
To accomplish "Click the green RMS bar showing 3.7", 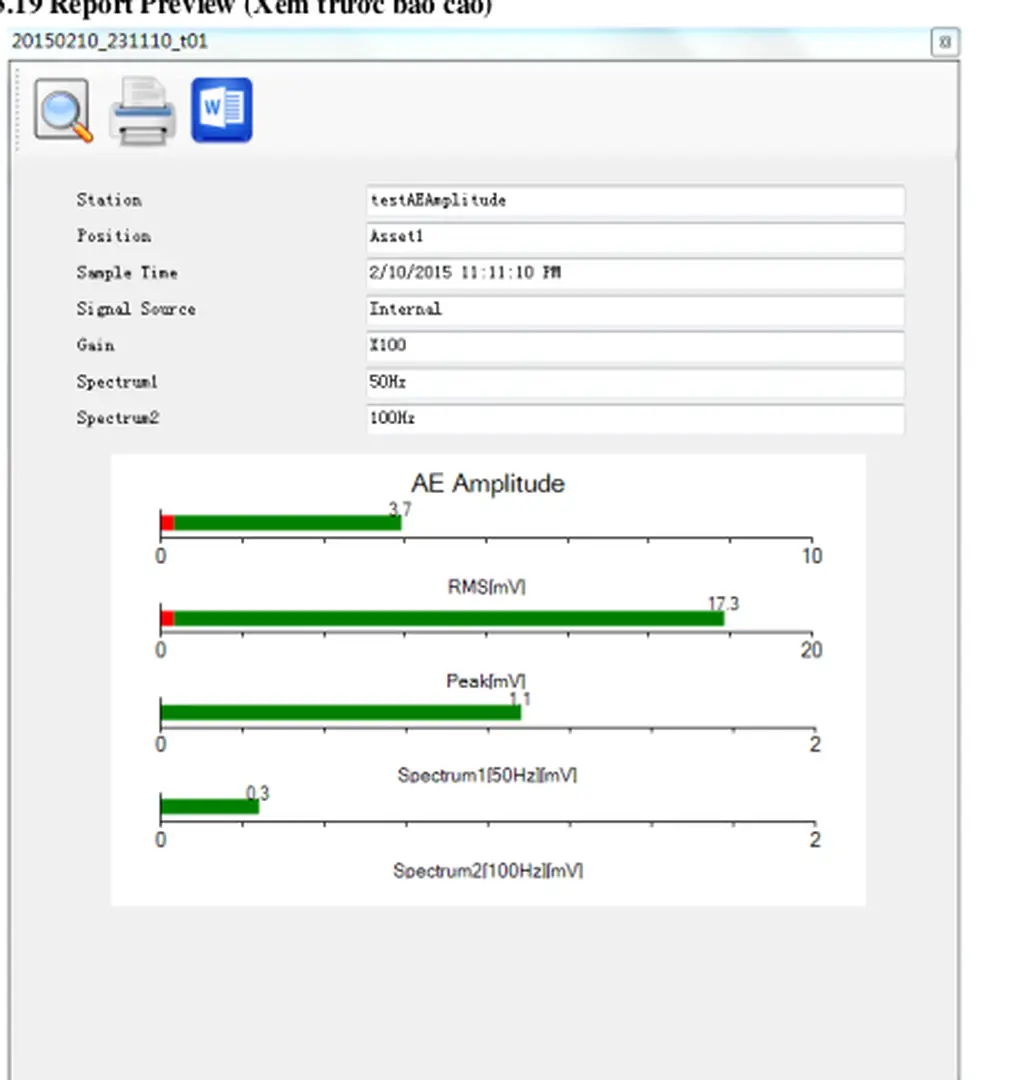I will 287,523.
